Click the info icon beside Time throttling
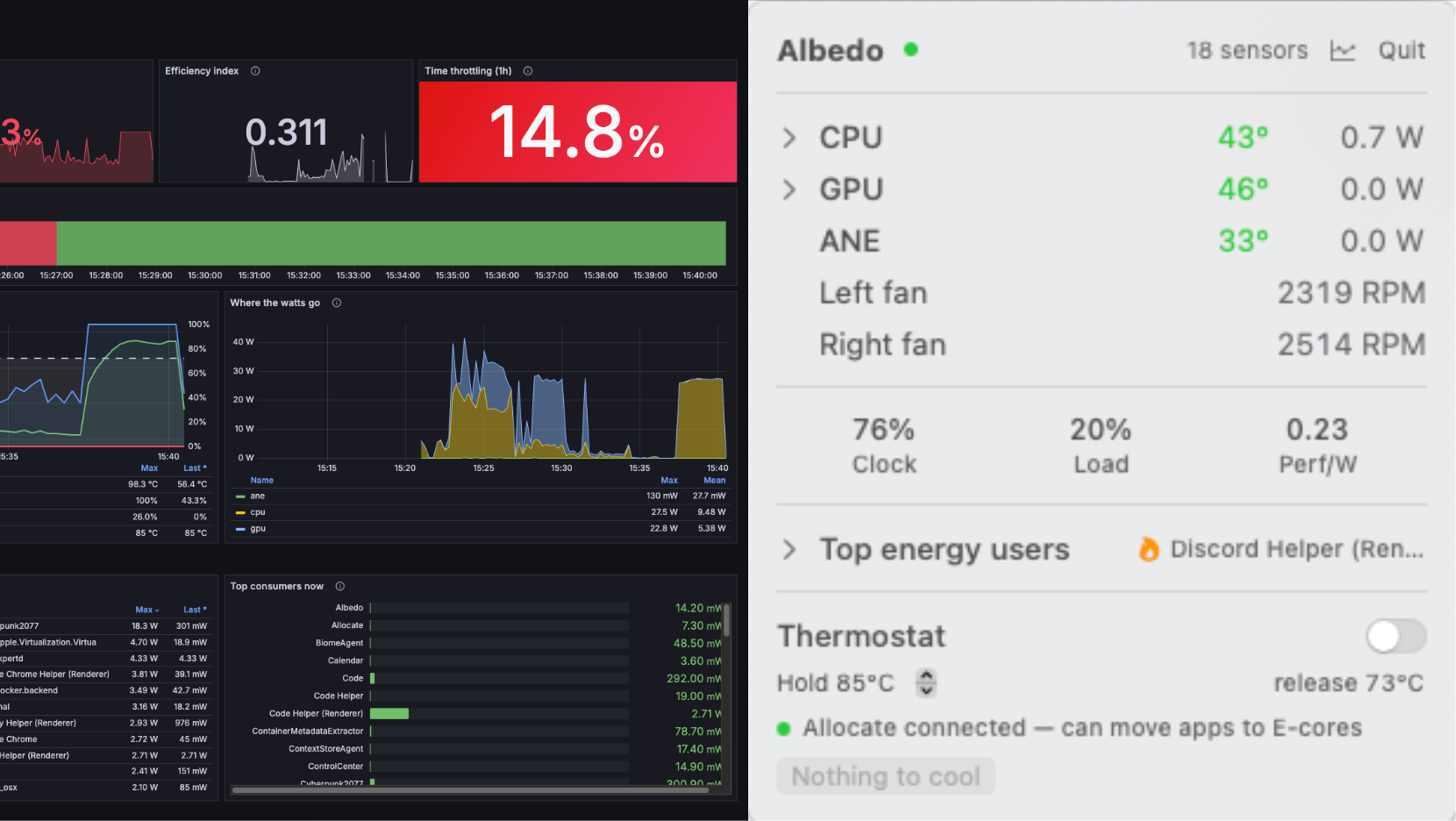 [x=528, y=71]
